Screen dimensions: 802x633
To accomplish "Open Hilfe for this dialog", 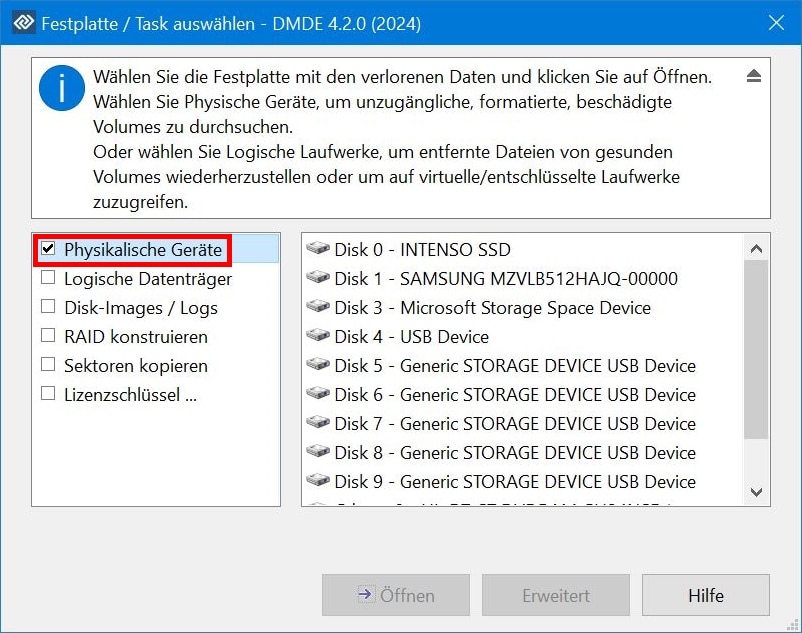I will click(706, 595).
